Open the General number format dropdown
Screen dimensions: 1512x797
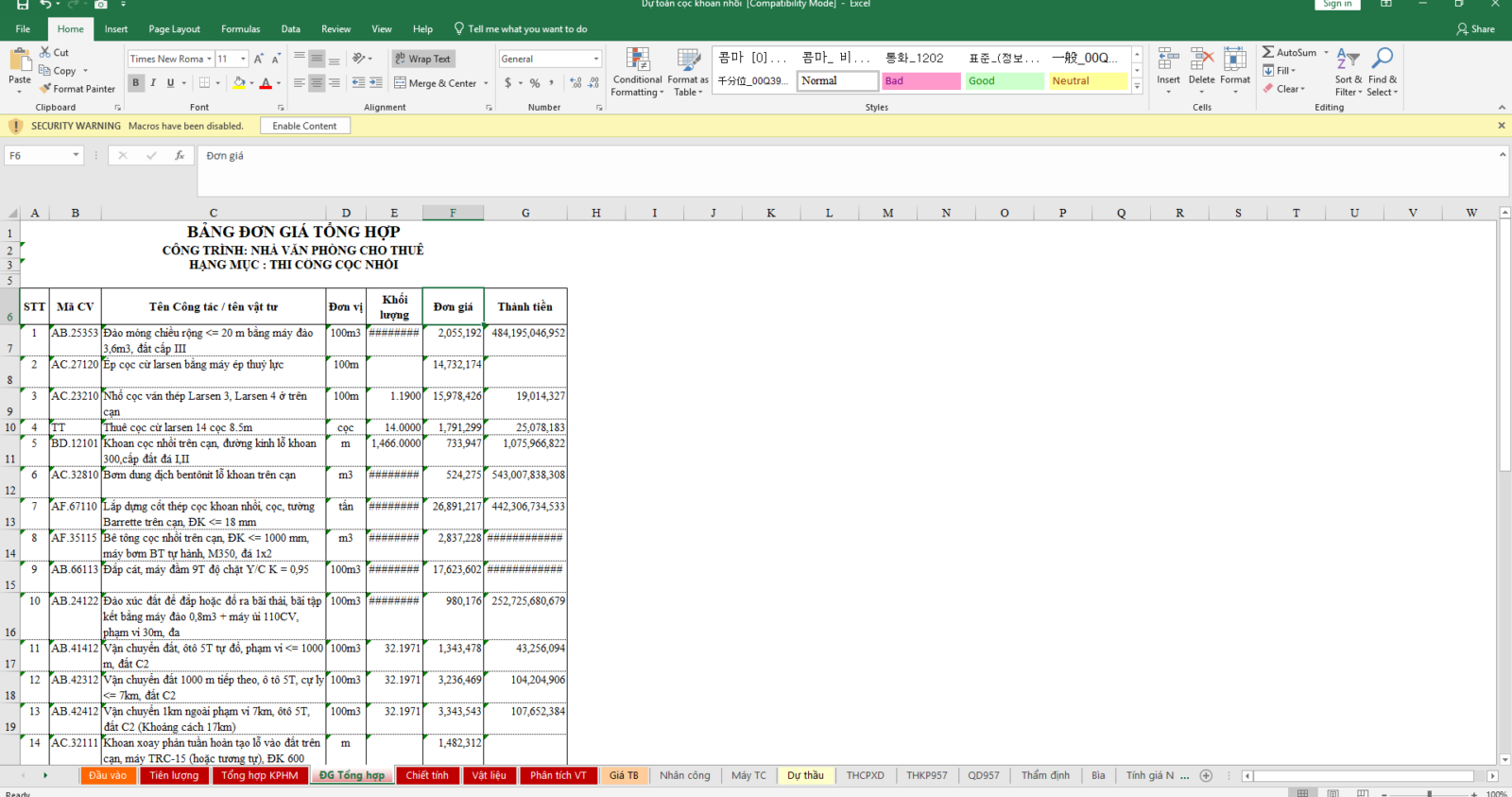click(x=596, y=59)
